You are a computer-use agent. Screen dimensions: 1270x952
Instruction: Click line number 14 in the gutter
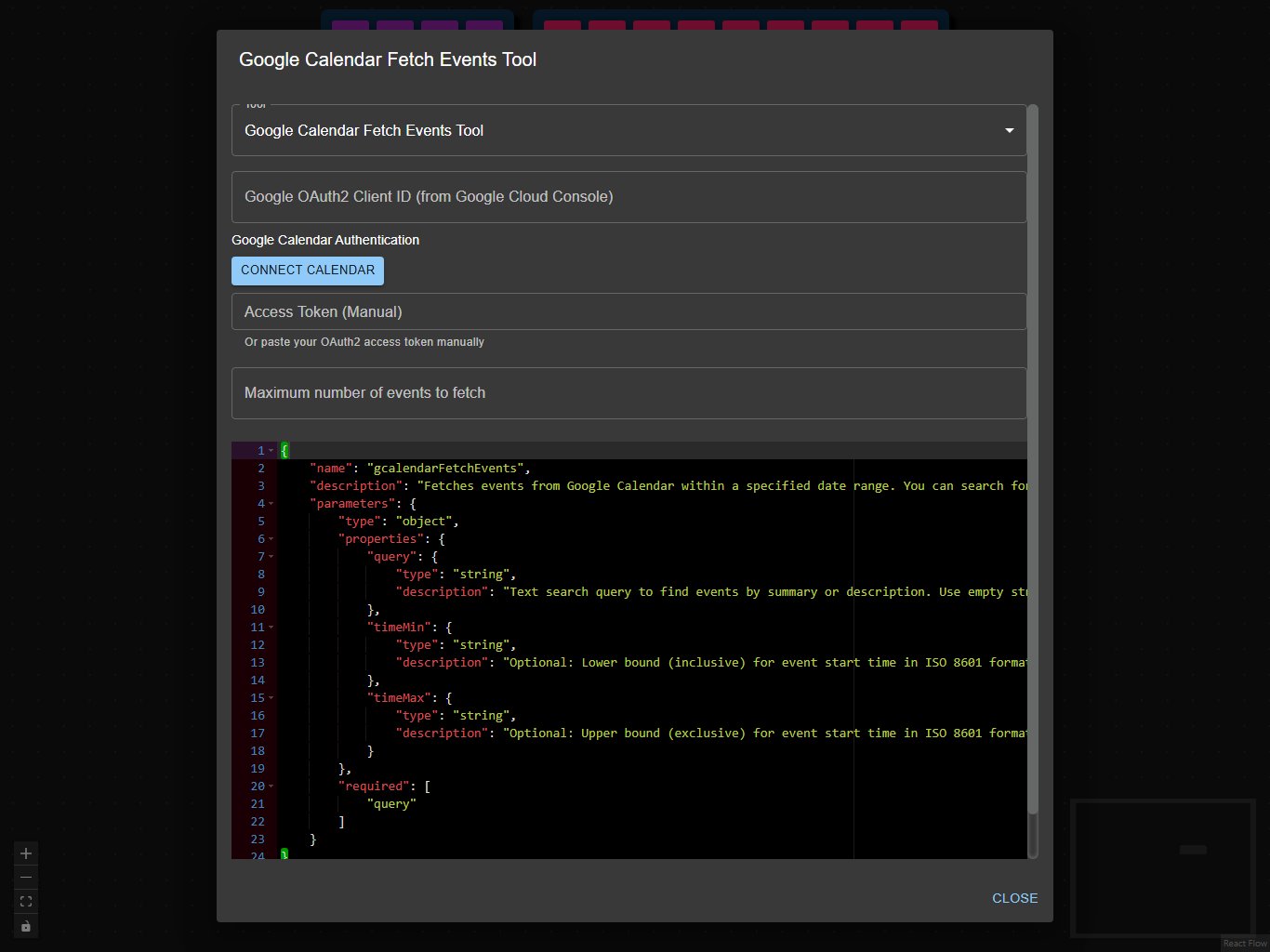click(x=258, y=681)
